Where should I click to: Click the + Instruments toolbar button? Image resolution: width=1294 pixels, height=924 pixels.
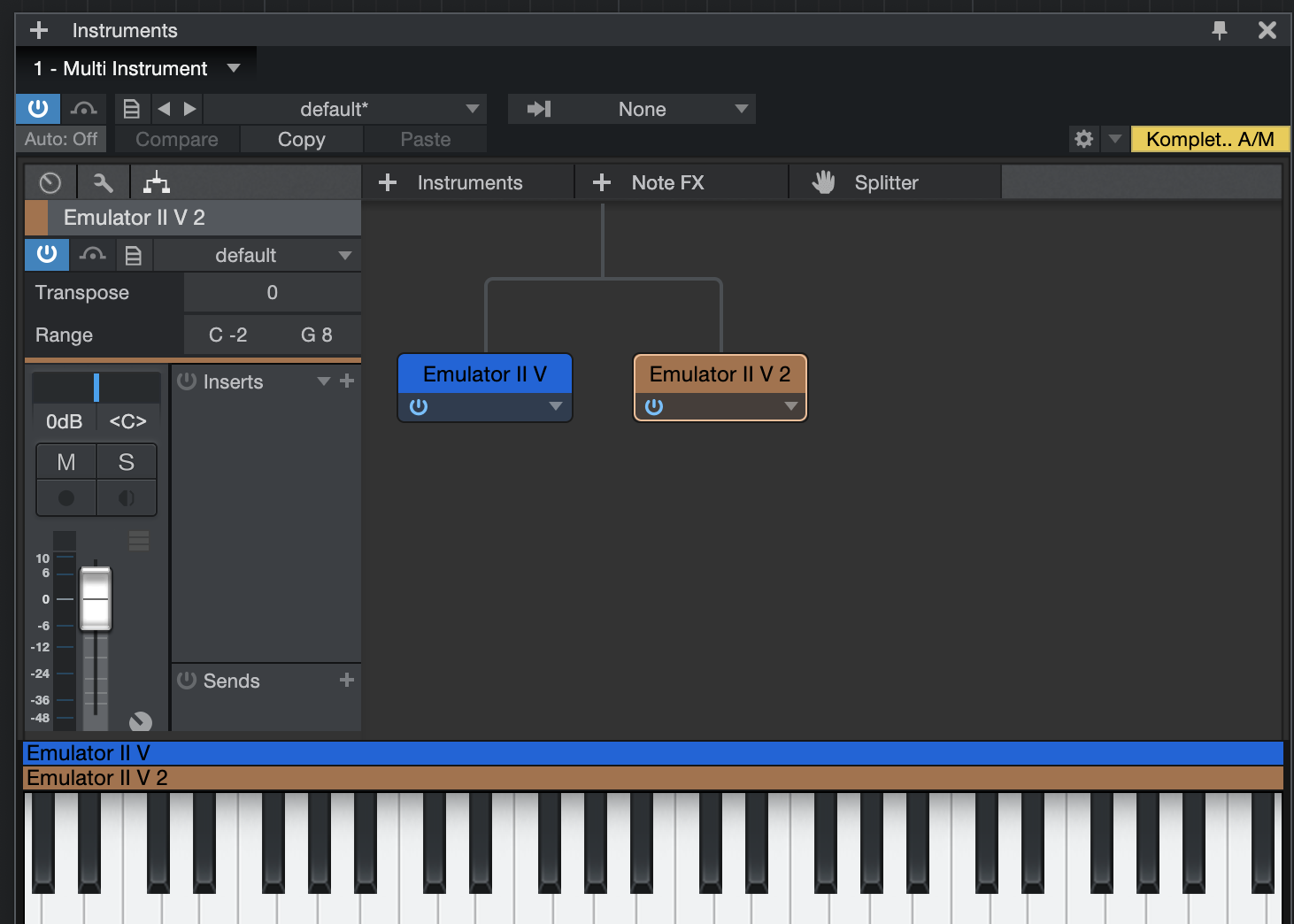pyautogui.click(x=467, y=182)
